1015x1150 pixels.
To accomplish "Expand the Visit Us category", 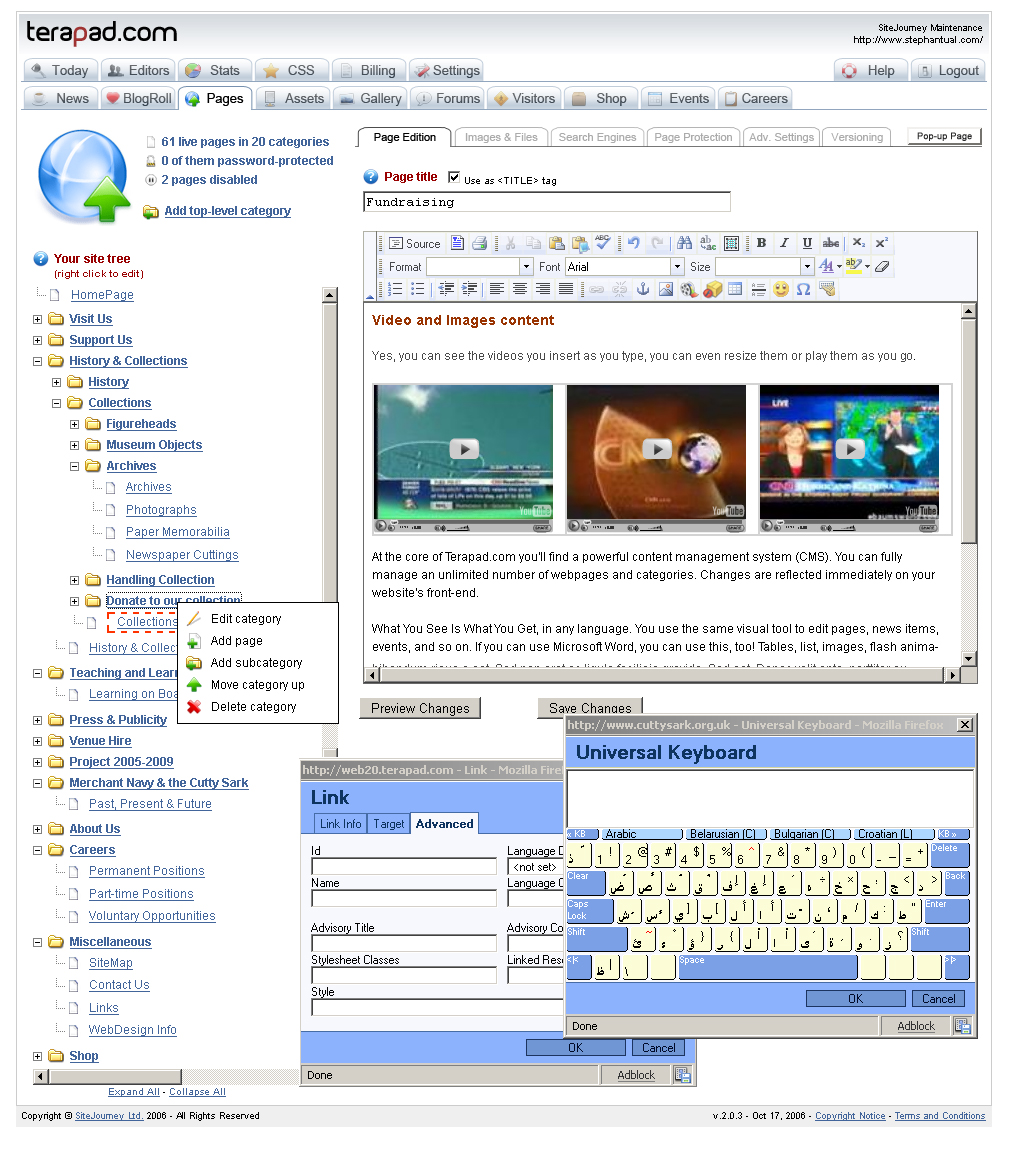I will point(37,320).
